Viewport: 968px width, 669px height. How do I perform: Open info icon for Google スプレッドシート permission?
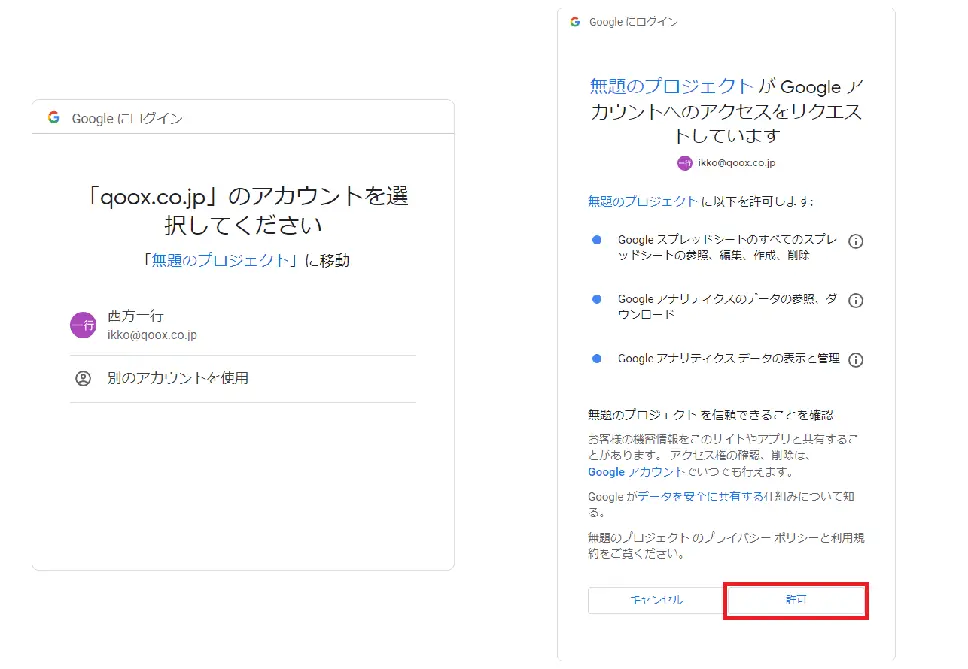coord(856,241)
